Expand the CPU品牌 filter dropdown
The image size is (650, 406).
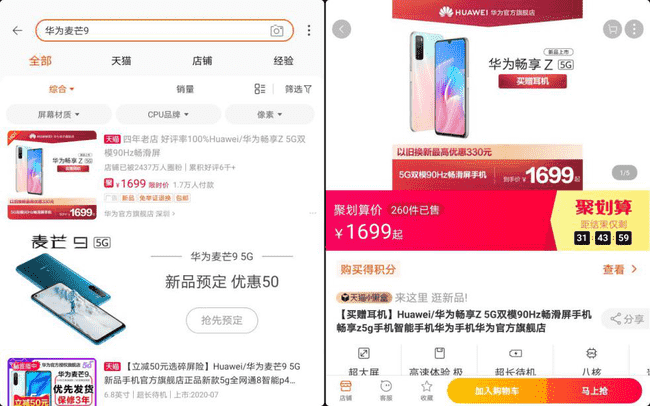[x=168, y=114]
